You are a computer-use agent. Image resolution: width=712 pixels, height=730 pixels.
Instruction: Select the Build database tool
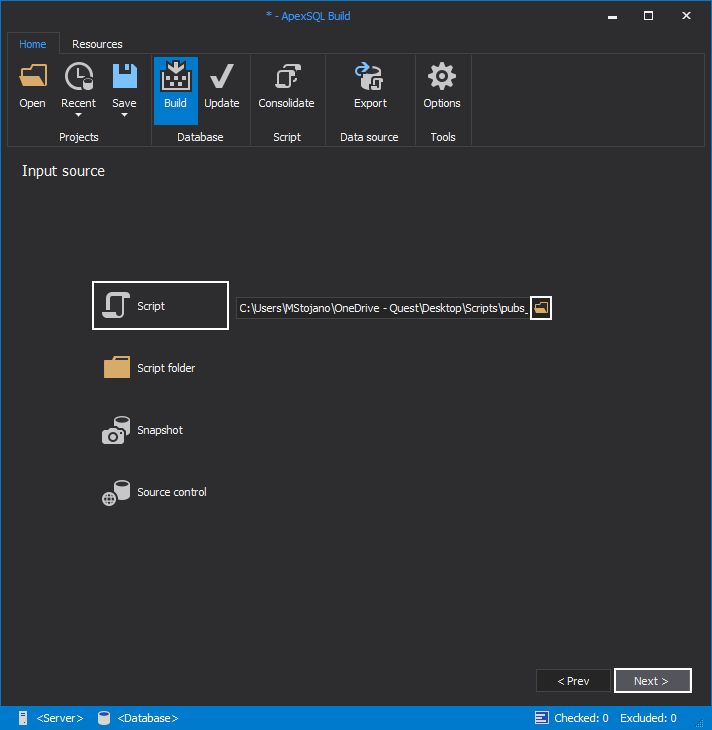pyautogui.click(x=176, y=91)
